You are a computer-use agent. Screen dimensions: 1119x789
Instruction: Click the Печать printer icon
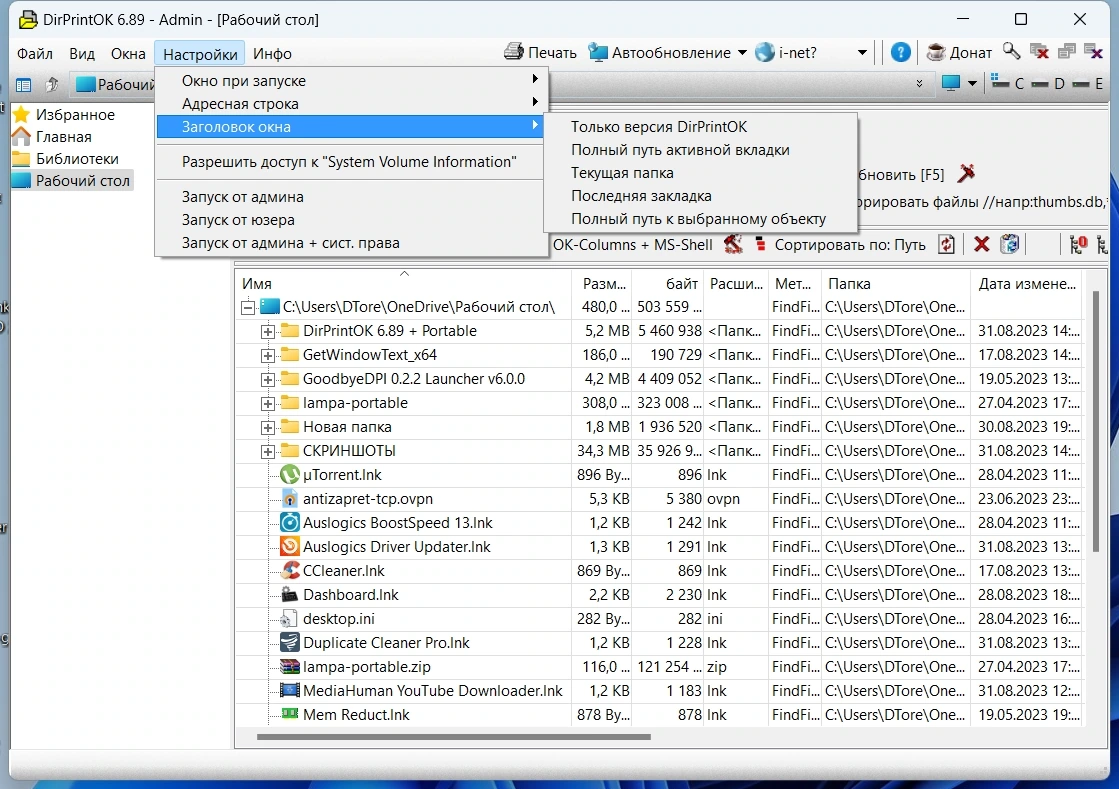(513, 52)
